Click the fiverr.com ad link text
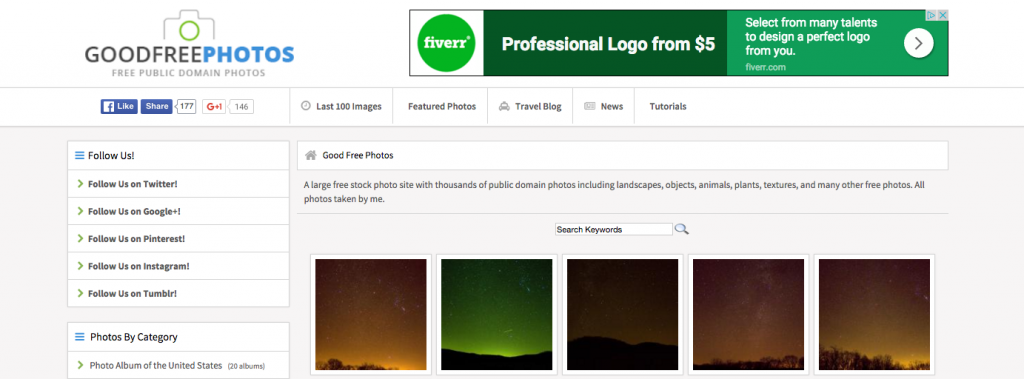 pyautogui.click(x=765, y=67)
